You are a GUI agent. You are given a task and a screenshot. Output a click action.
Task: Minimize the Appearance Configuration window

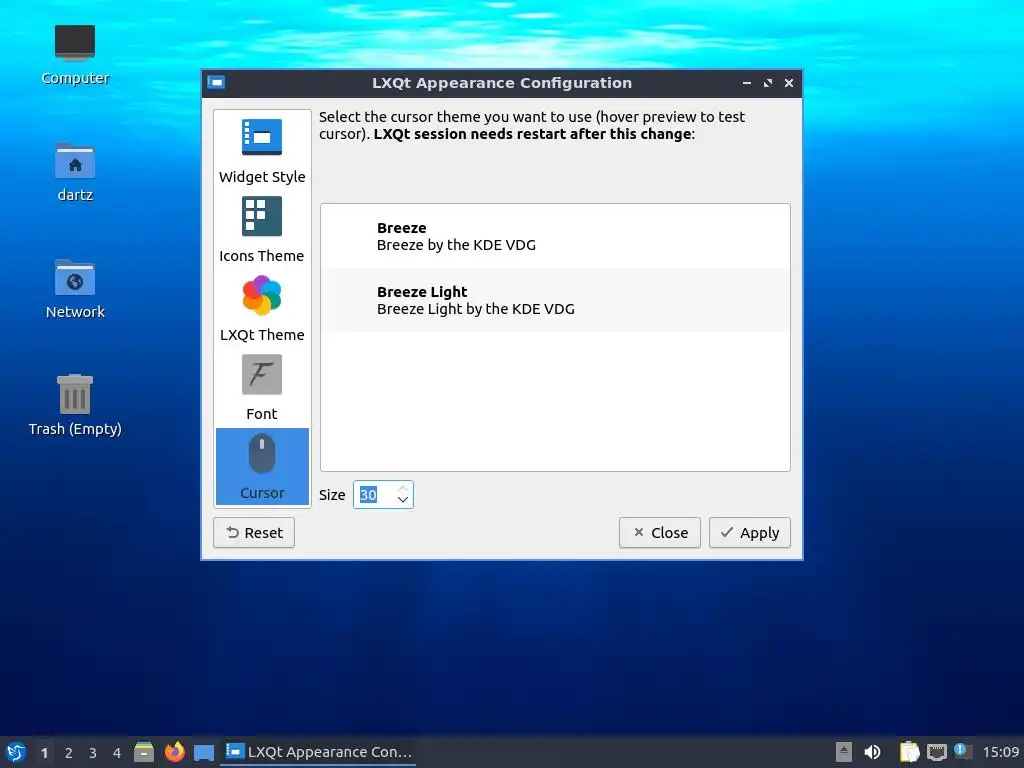click(x=746, y=83)
